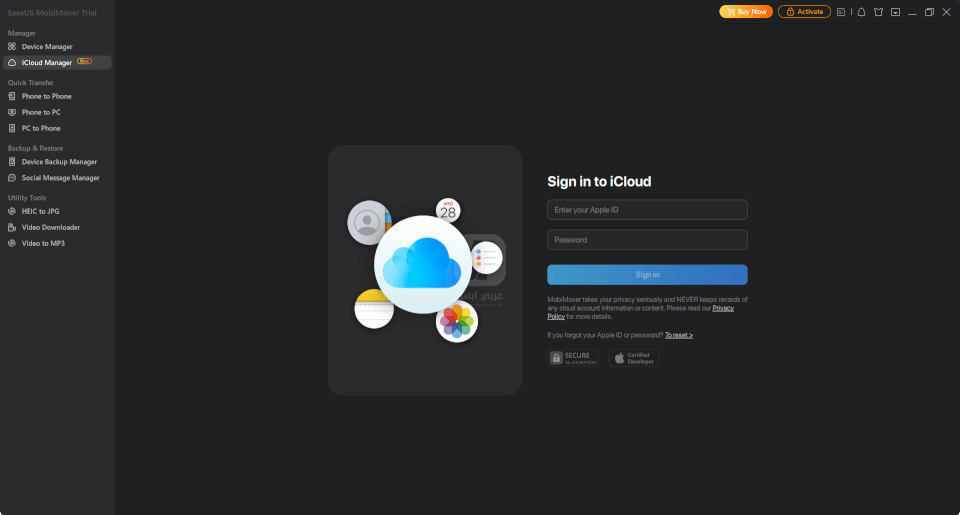Go to Social Message Manager

(x=60, y=178)
